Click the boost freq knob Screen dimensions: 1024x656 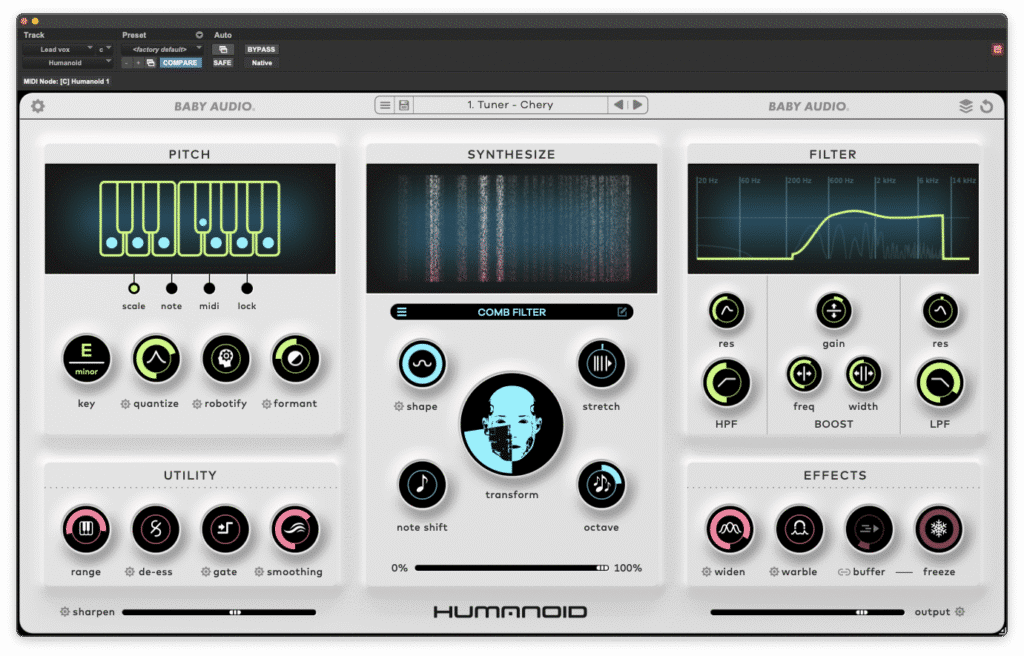pyautogui.click(x=804, y=374)
